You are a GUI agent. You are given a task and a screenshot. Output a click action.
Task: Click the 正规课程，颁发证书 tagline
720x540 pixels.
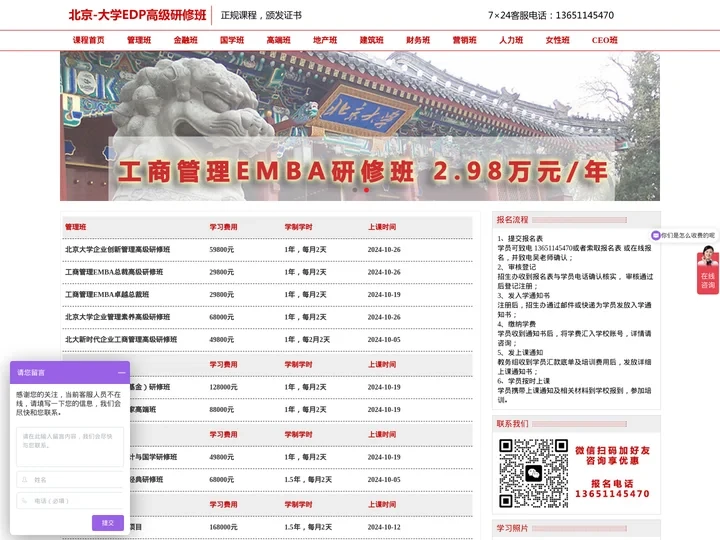(x=261, y=15)
